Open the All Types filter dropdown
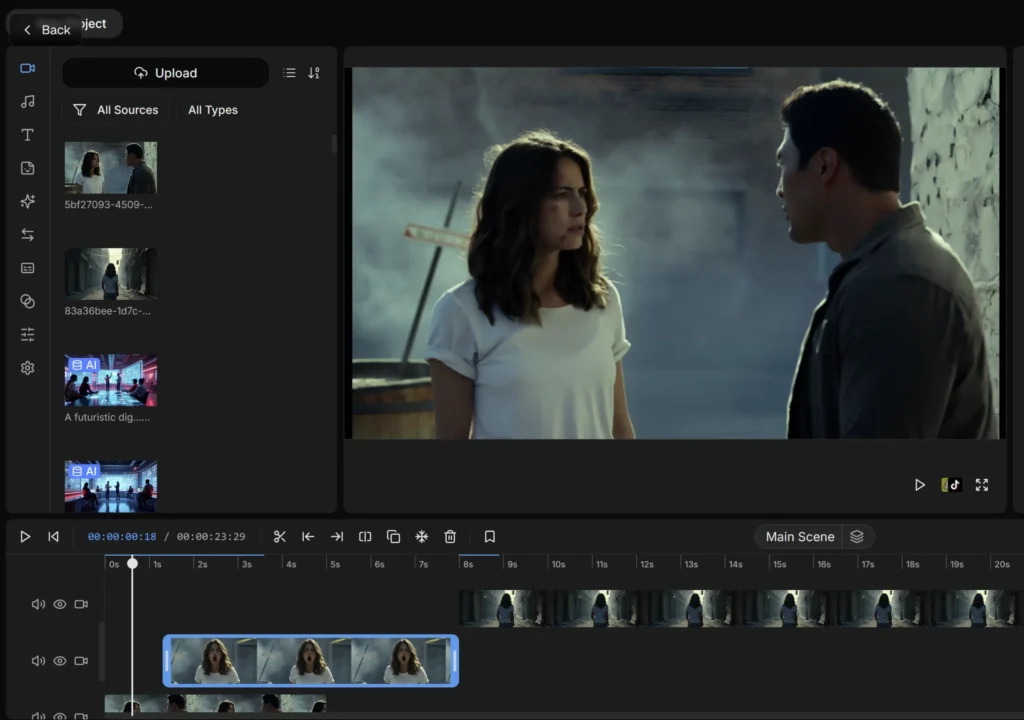The image size is (1024, 720). [213, 110]
